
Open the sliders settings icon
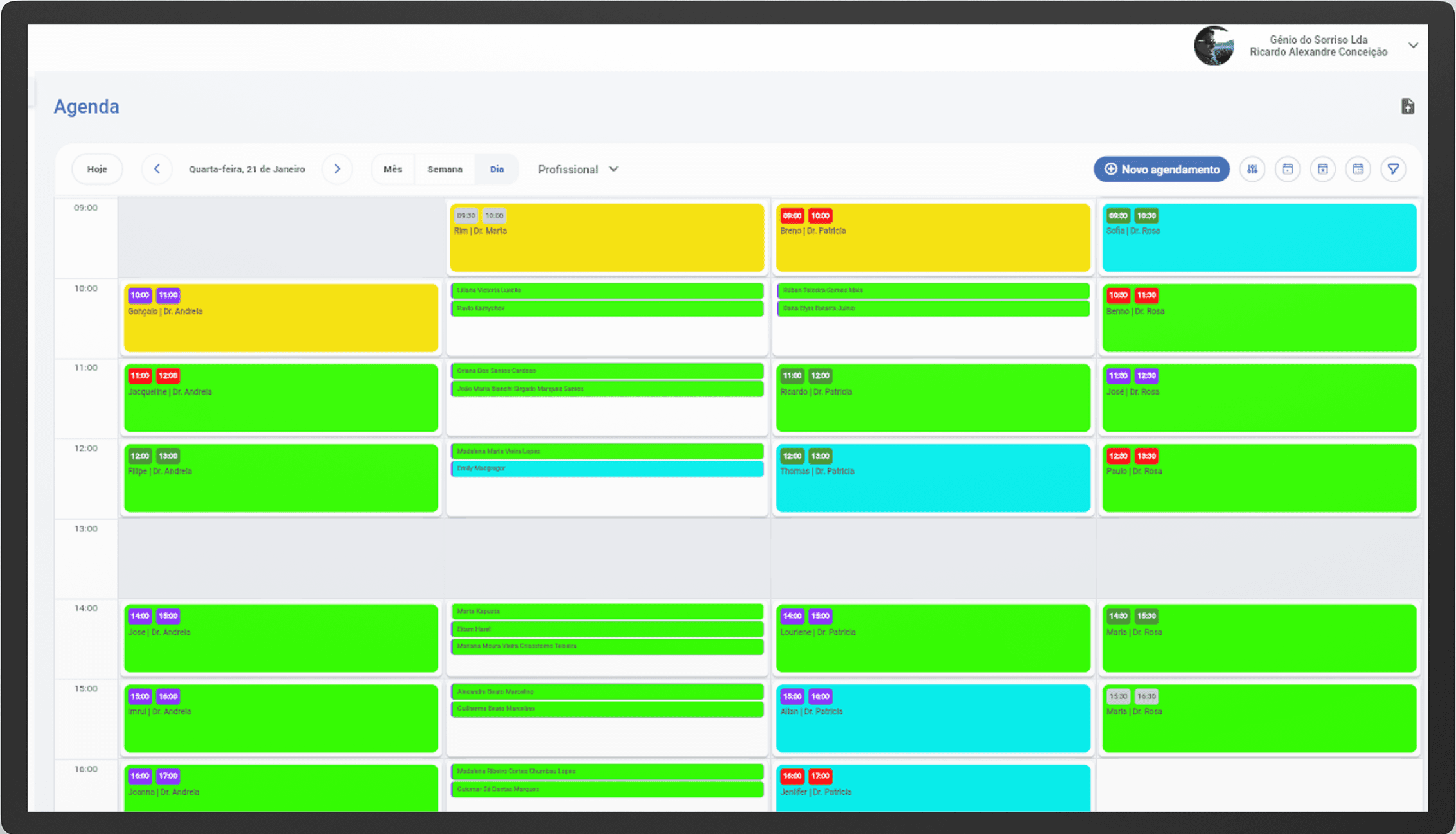[1252, 169]
